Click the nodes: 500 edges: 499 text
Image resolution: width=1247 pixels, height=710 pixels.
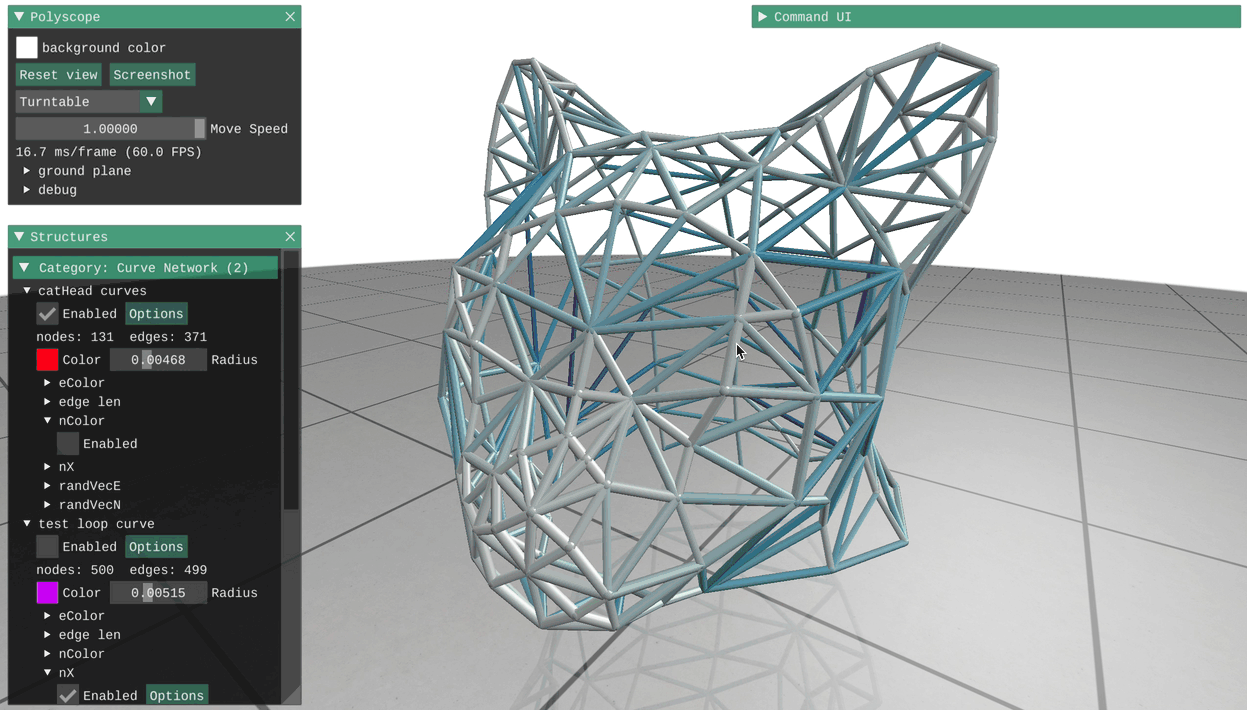(x=122, y=570)
